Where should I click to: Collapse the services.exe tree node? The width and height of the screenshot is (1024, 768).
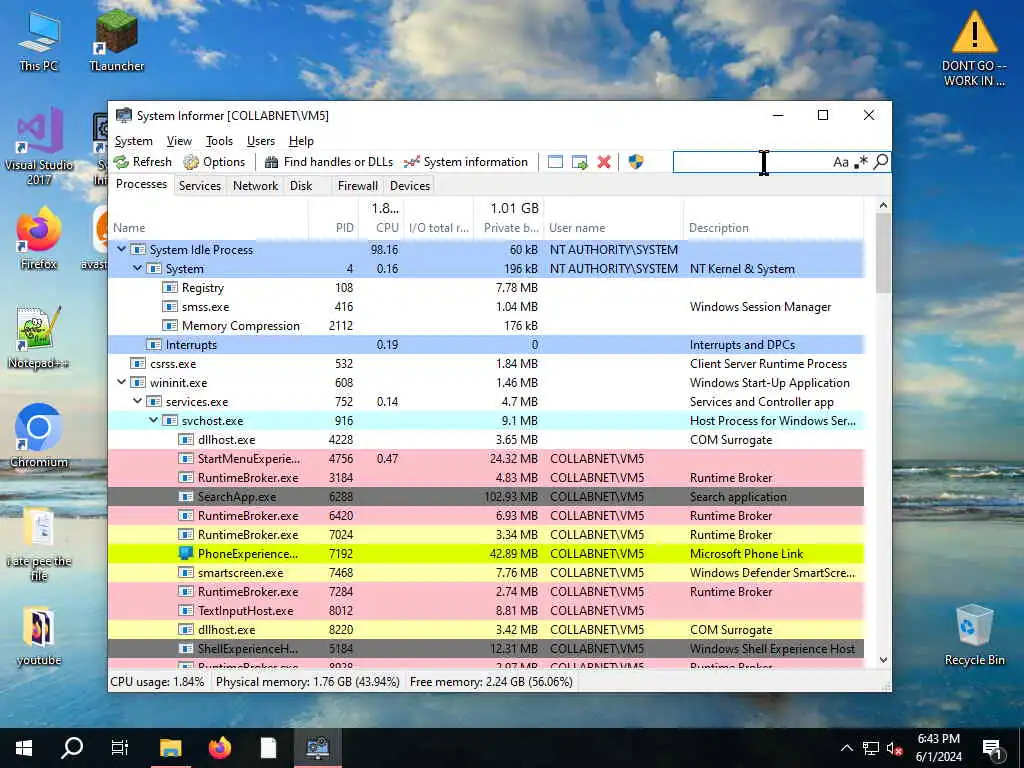(137, 402)
